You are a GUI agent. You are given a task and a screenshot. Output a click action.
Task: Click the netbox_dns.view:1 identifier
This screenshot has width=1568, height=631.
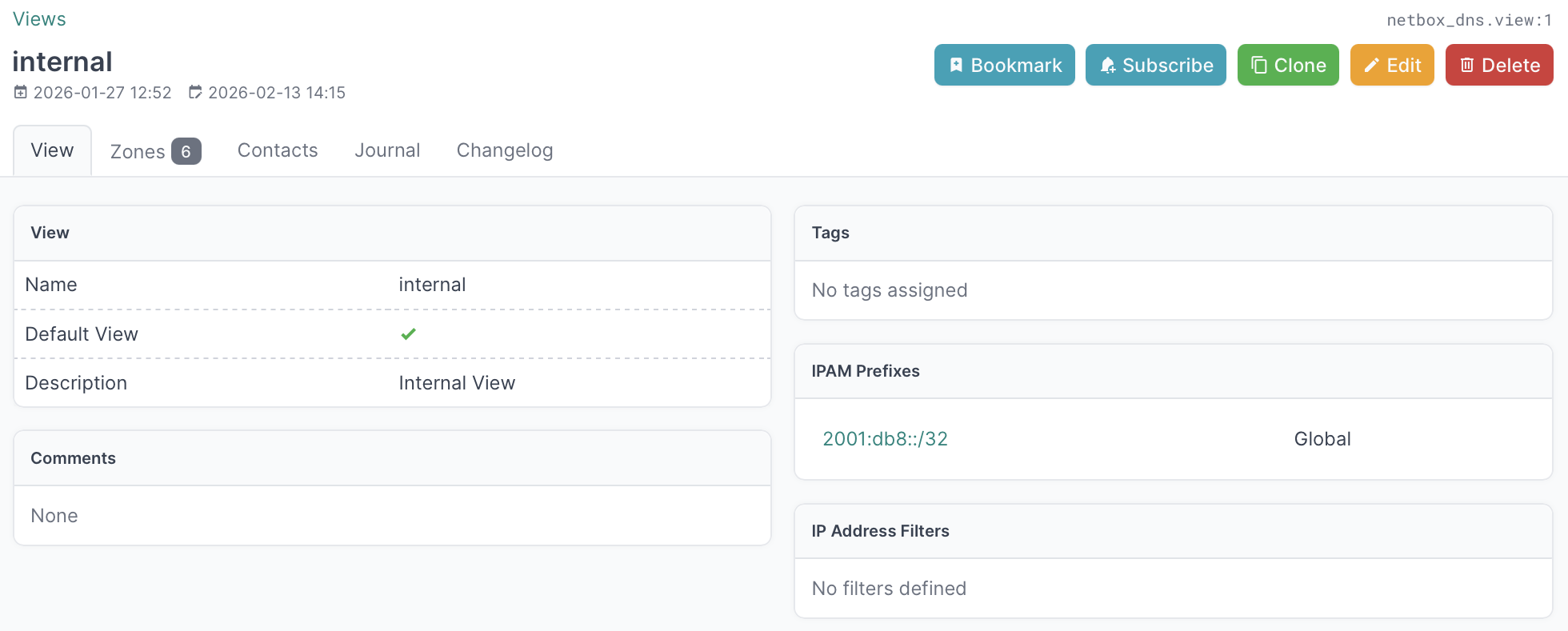(x=1469, y=20)
